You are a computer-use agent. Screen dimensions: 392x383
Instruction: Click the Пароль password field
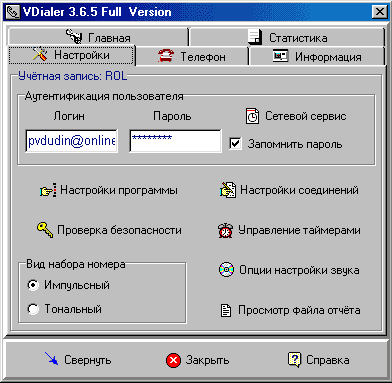point(175,141)
